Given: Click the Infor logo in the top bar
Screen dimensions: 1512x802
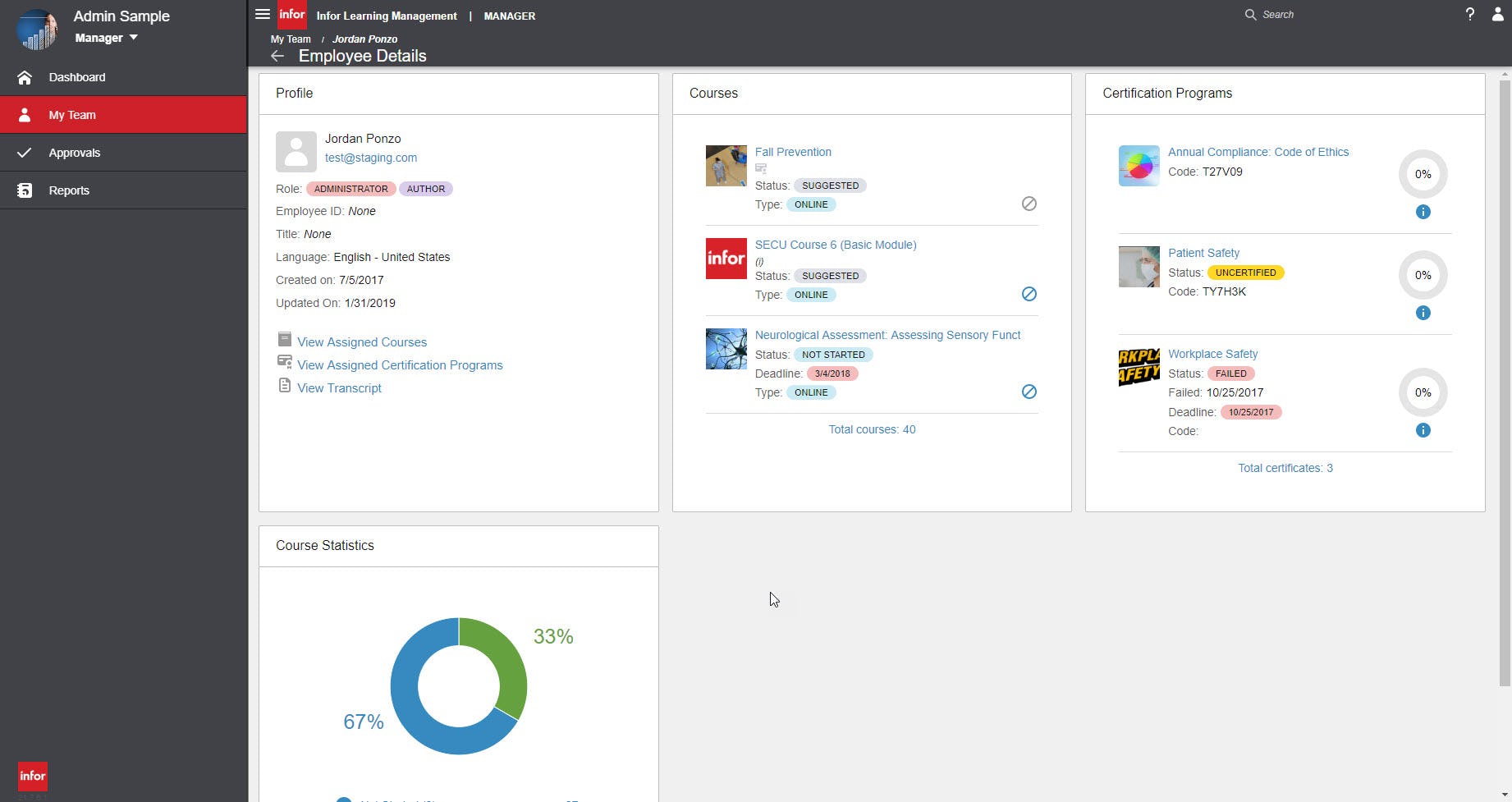Looking at the screenshot, I should (x=292, y=14).
